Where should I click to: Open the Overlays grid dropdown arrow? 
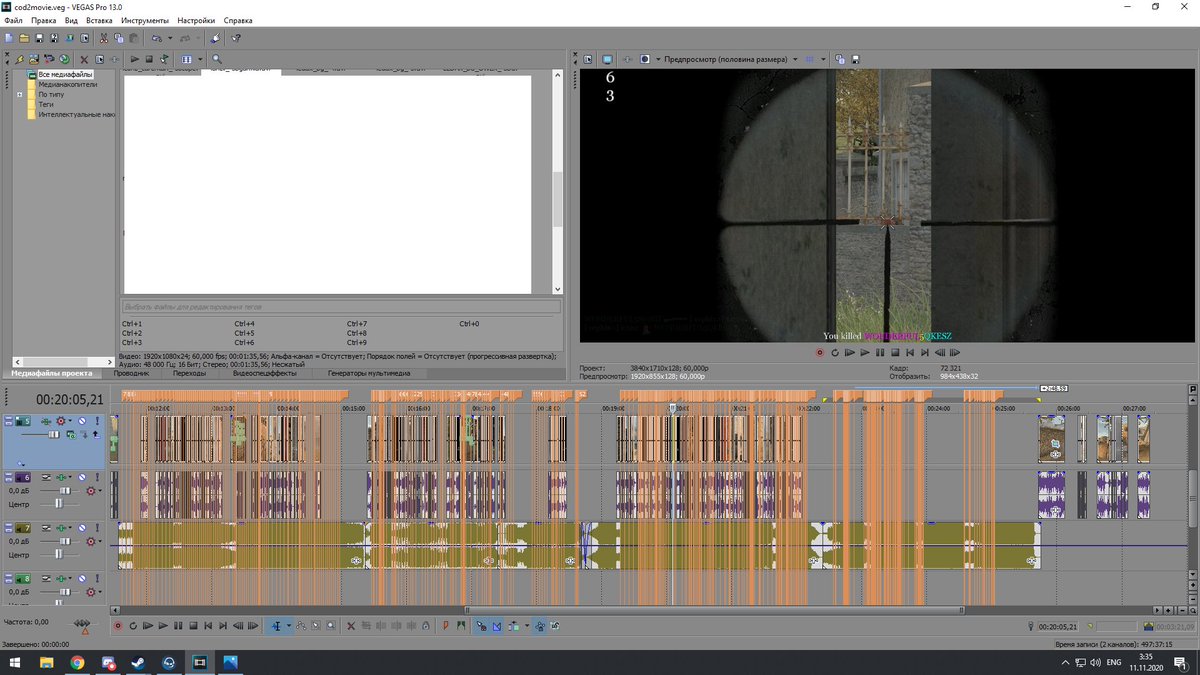[x=823, y=59]
